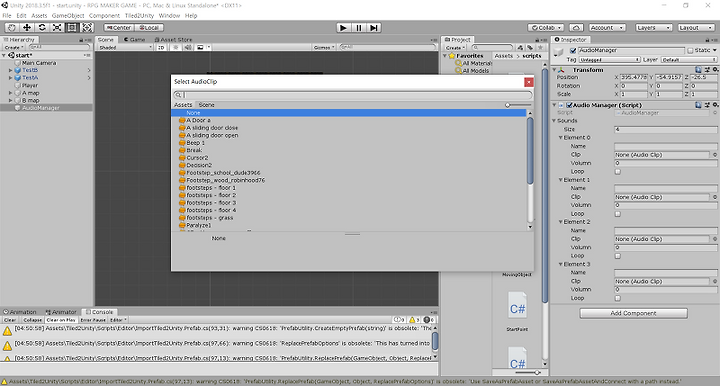Viewport: 720px width, 386px height.
Task: Enable Loop for Element 3
Action: coord(618,298)
